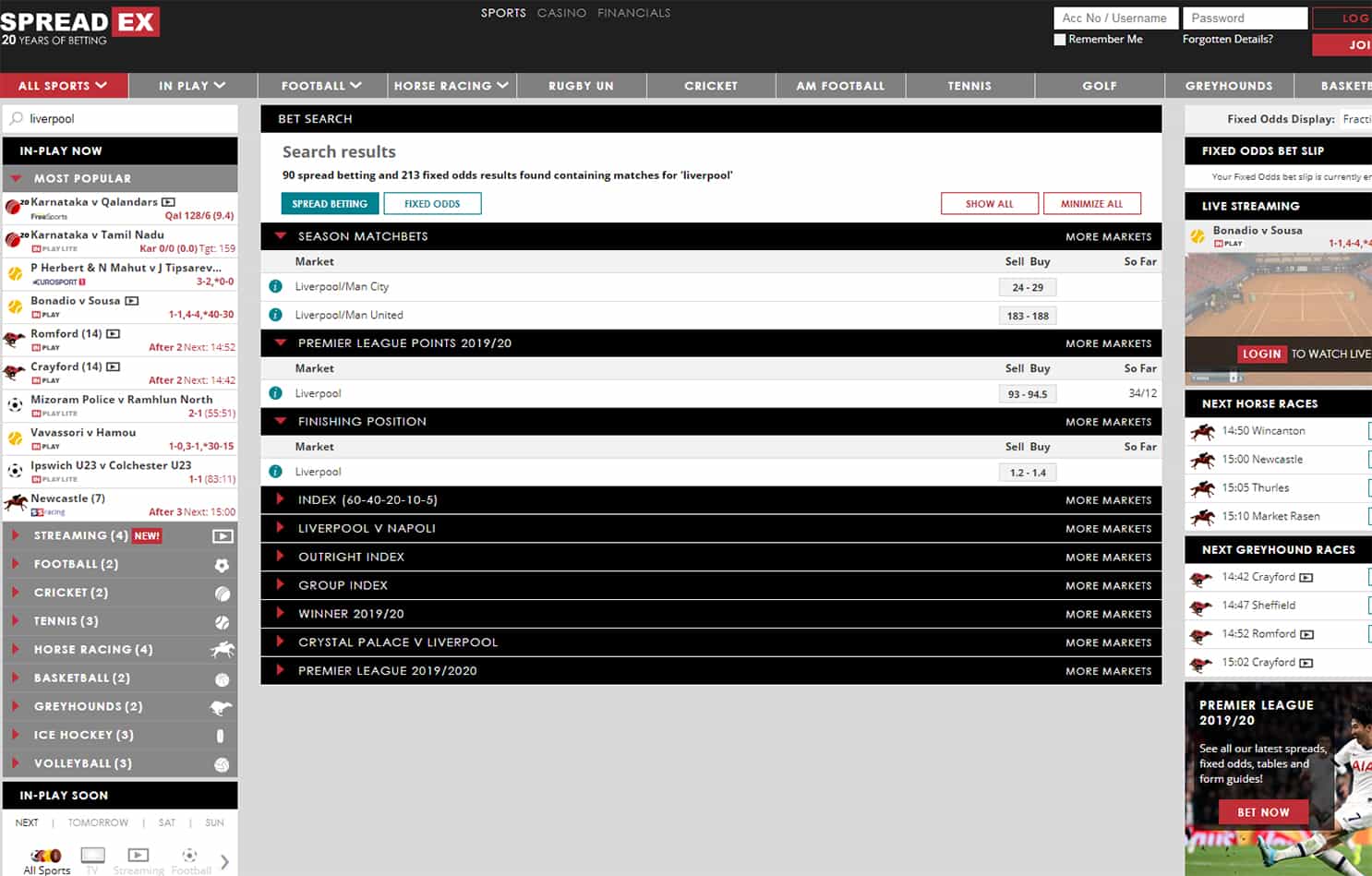This screenshot has height=876, width=1372.
Task: Switch results to Fixed Odds
Action: click(x=432, y=204)
